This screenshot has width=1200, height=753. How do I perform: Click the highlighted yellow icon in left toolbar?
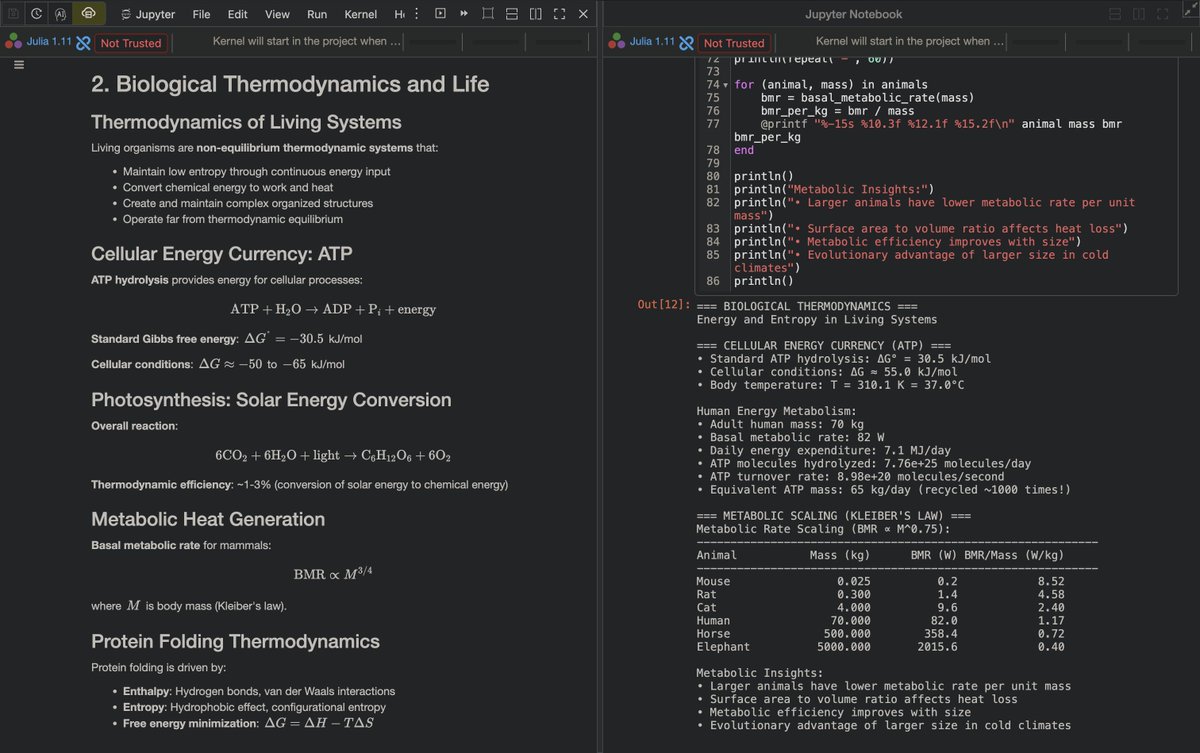tap(88, 14)
